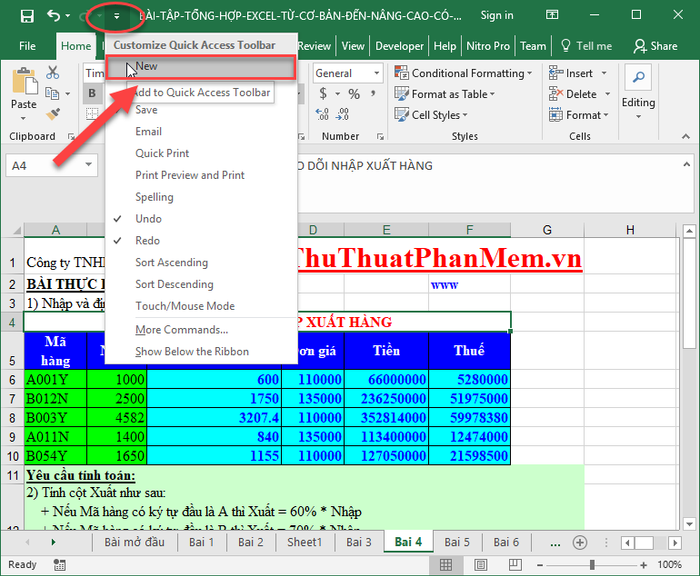Click Sign in at the top
The height and width of the screenshot is (576, 700).
point(497,16)
